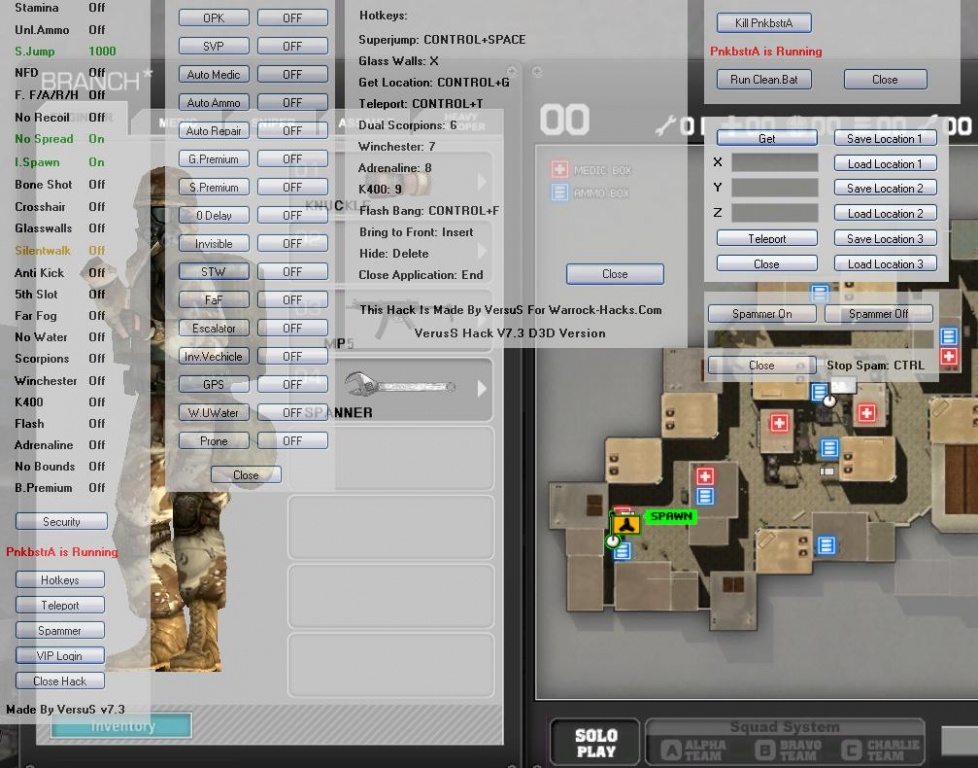Click the yellow spawn point icon on map
This screenshot has height=768, width=978.
[x=626, y=525]
